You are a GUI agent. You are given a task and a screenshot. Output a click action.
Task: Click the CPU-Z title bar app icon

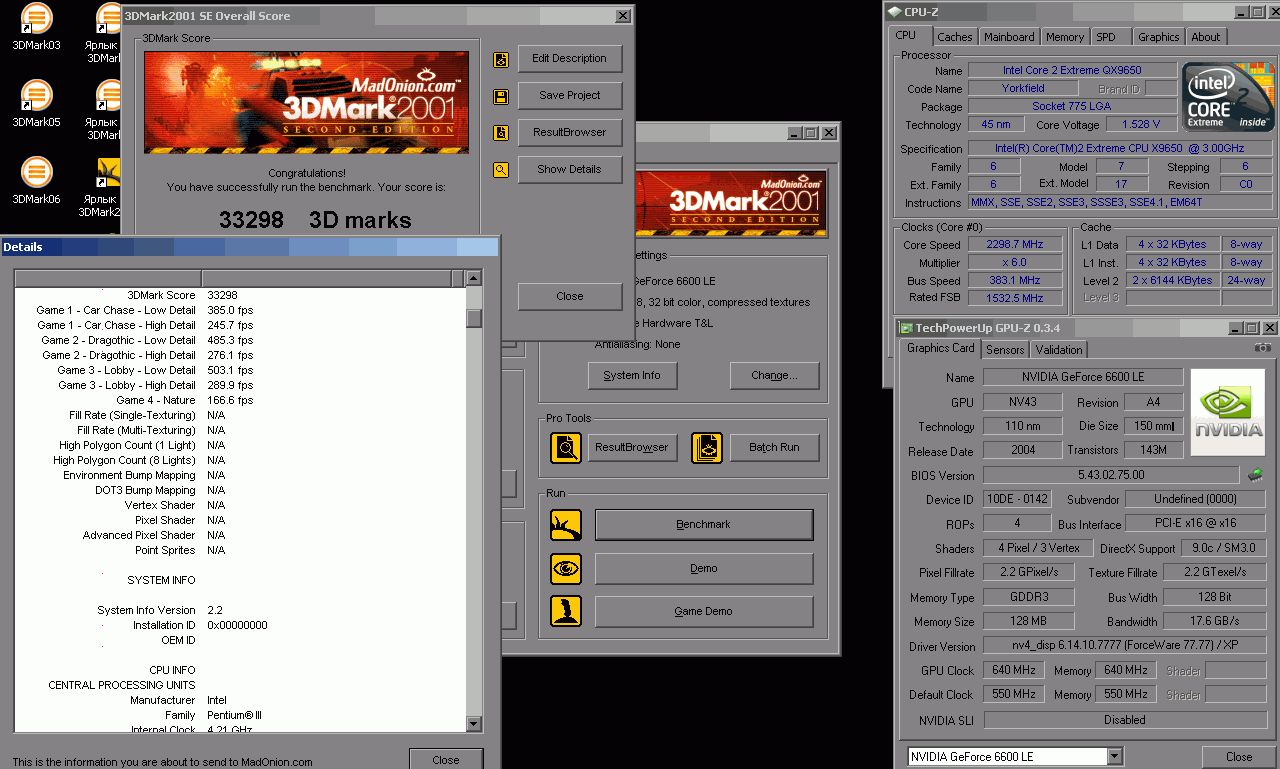895,12
